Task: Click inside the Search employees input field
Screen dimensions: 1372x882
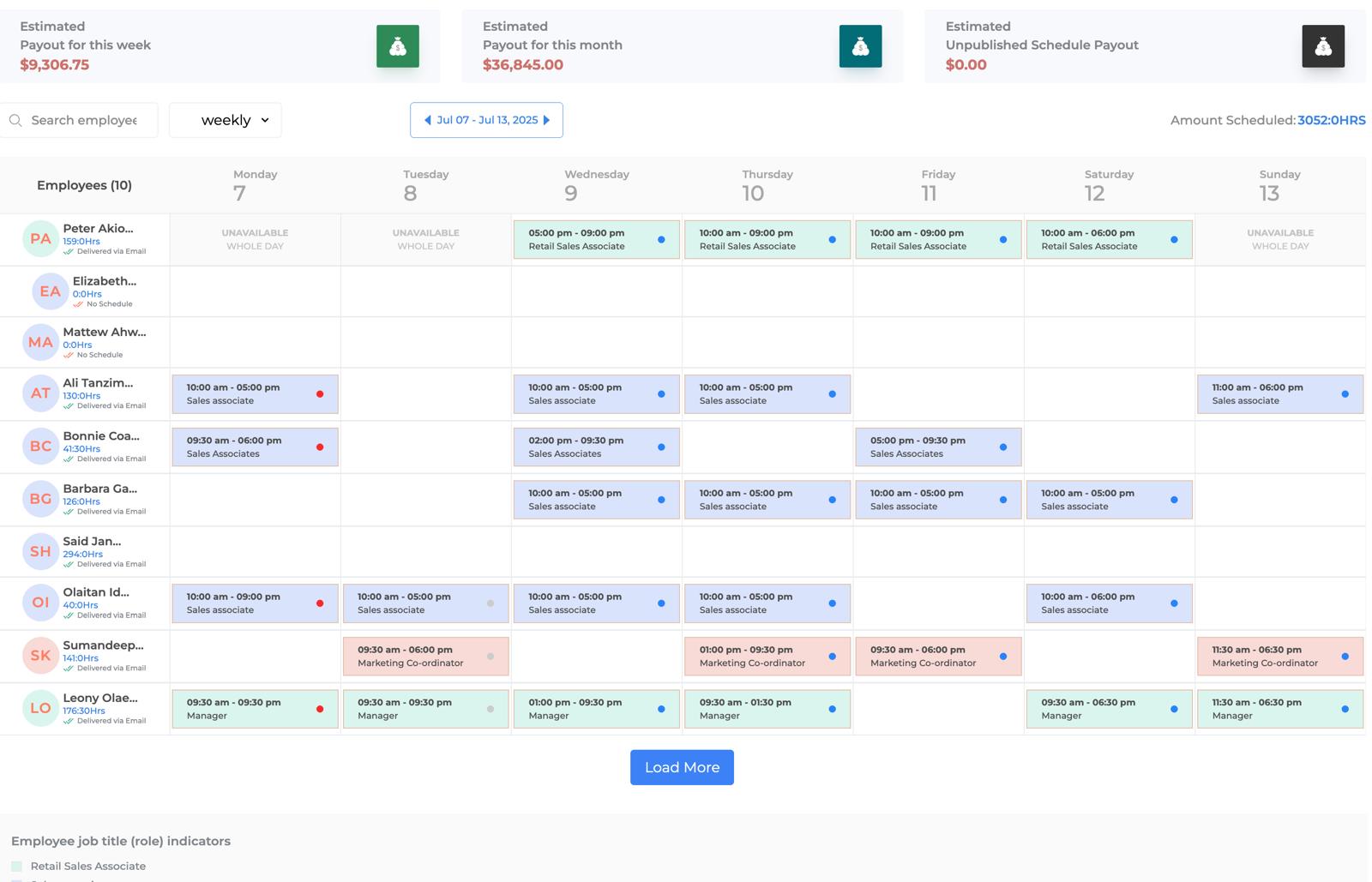Action: (x=86, y=120)
